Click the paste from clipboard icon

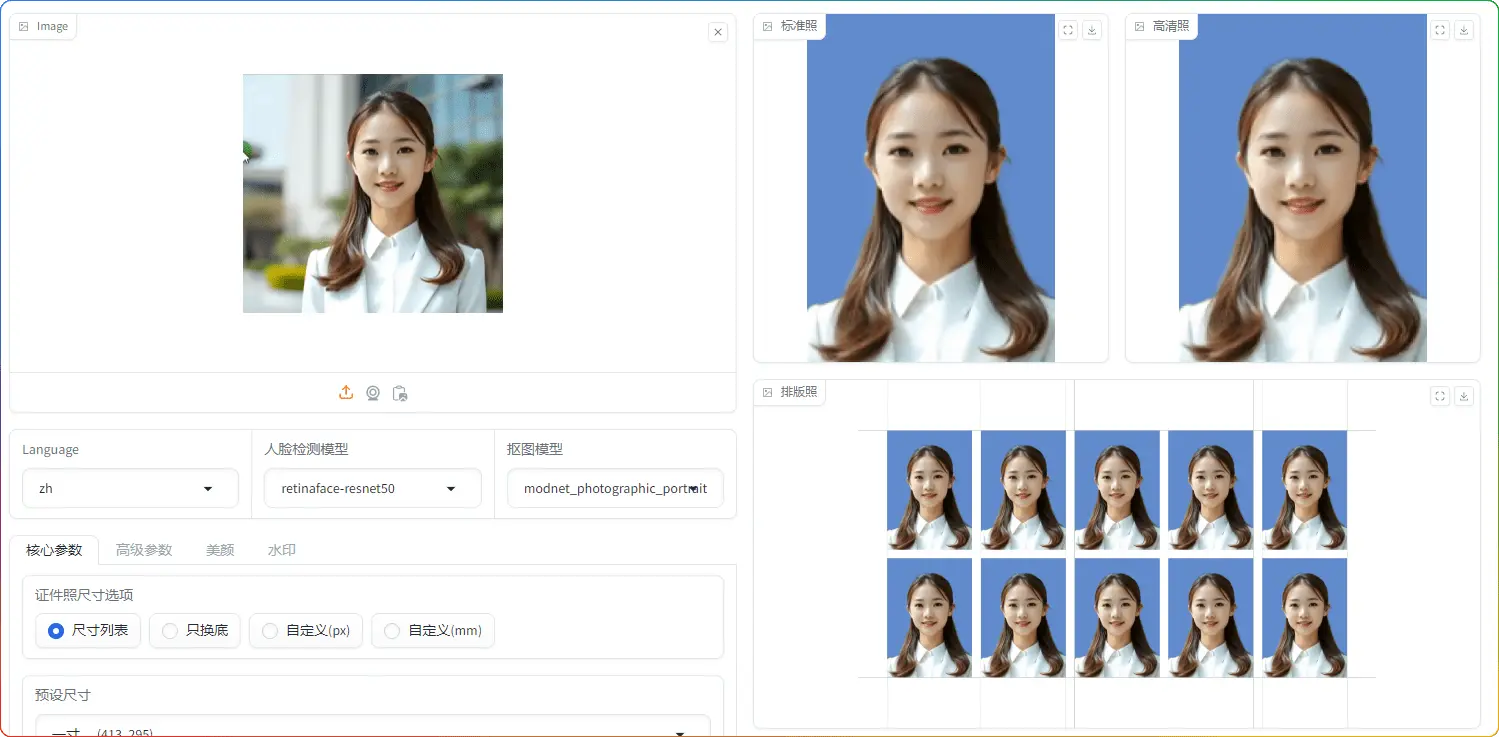pyautogui.click(x=400, y=393)
